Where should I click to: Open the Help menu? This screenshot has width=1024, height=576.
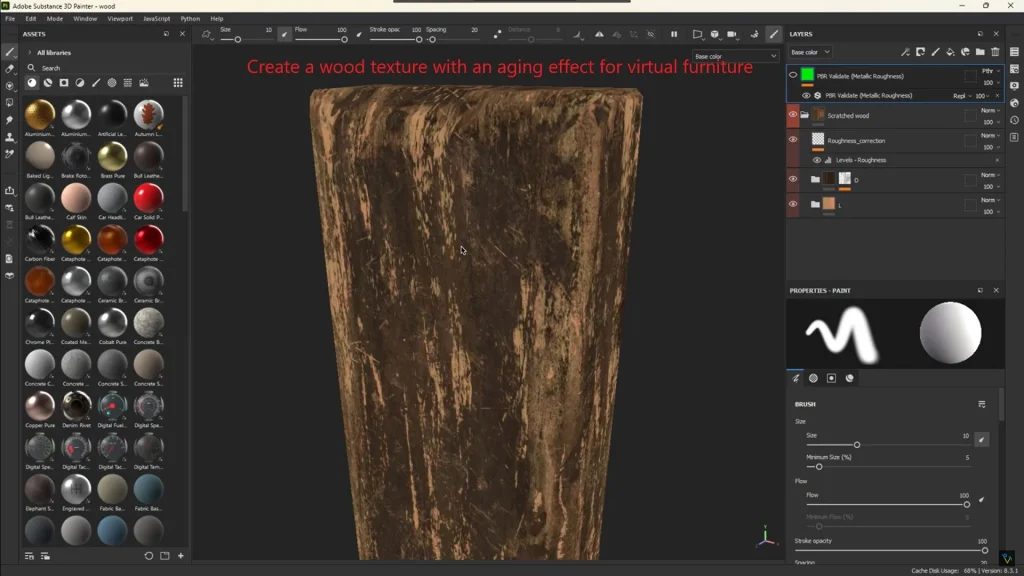[217, 19]
